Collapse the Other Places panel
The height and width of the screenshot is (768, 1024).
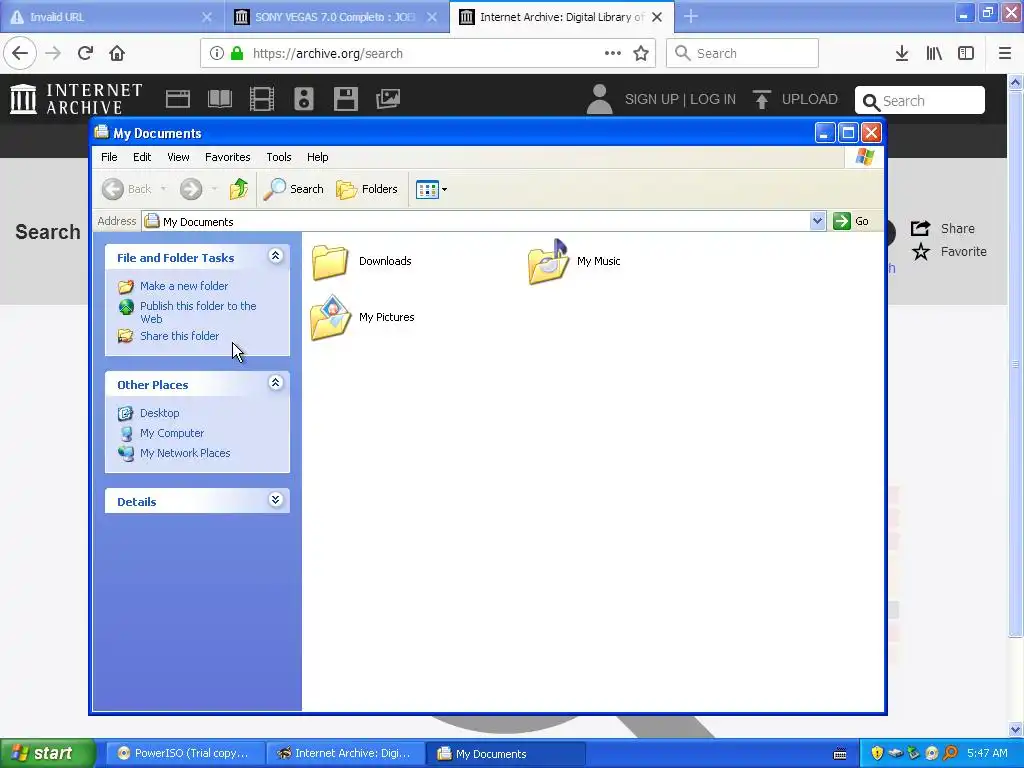pyautogui.click(x=276, y=383)
